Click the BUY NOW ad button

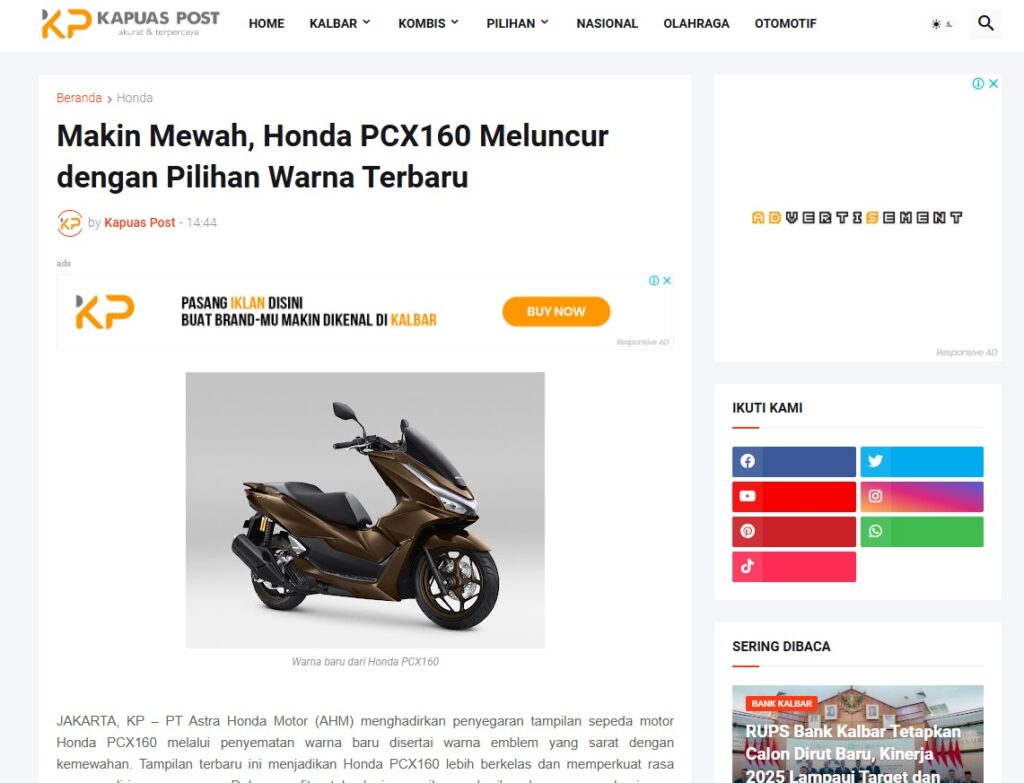(556, 312)
